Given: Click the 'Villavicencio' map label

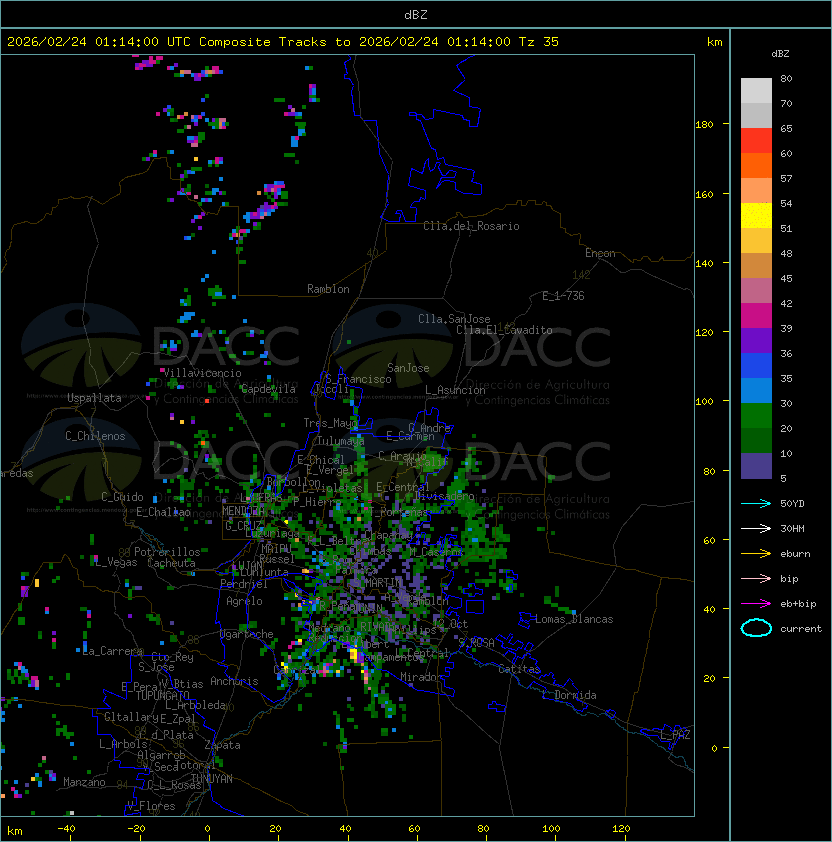Looking at the screenshot, I should tap(202, 373).
